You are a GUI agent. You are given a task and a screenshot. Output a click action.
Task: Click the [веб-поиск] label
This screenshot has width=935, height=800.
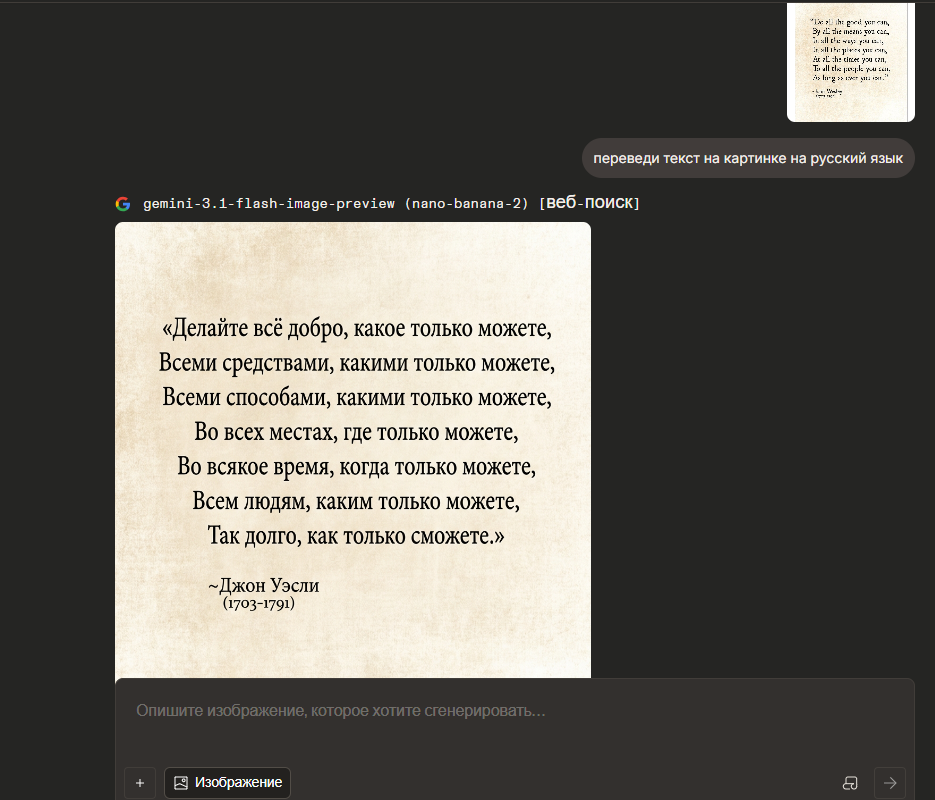click(589, 204)
